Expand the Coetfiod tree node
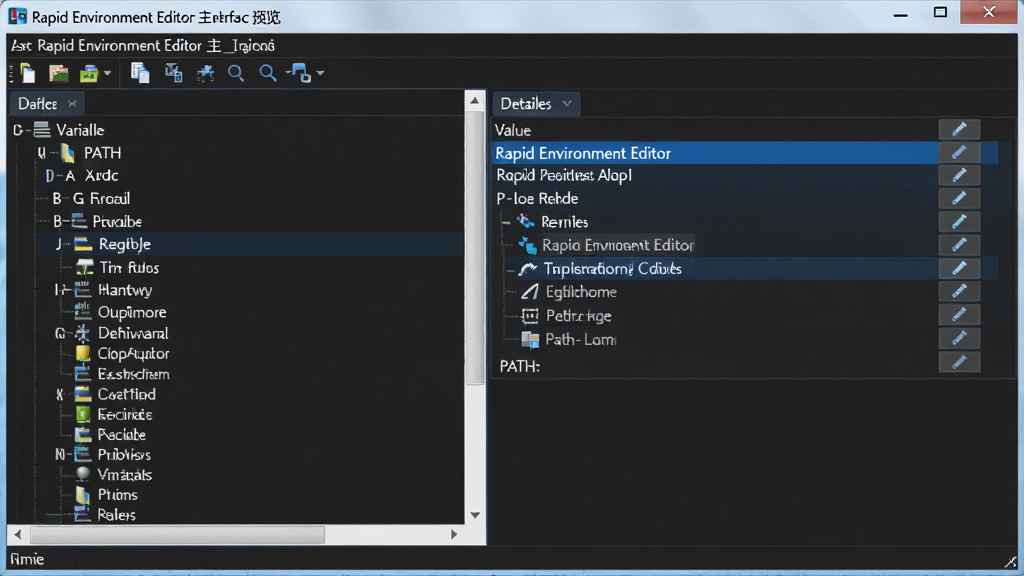 59,394
